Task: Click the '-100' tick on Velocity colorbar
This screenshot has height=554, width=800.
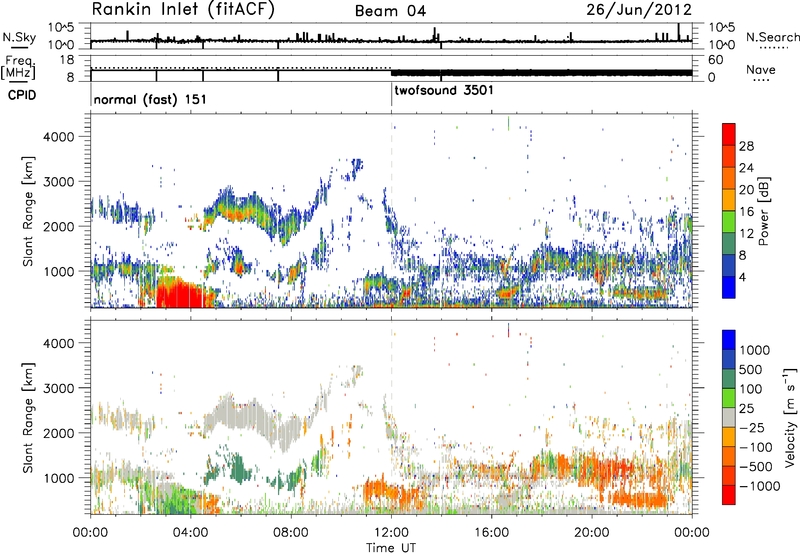Action: point(755,447)
